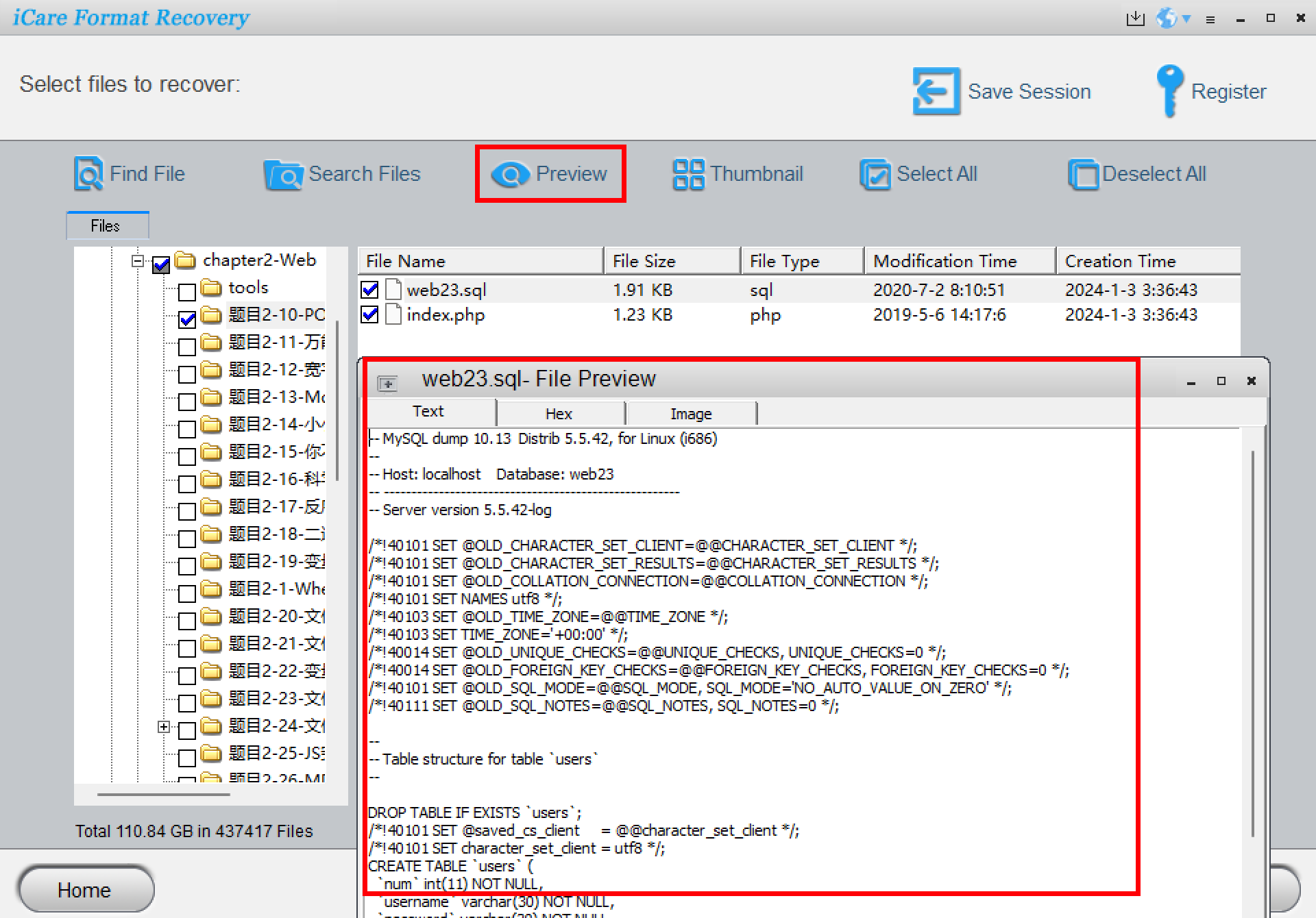The height and width of the screenshot is (918, 1316).
Task: Select the Search Files tool
Action: pos(343,174)
